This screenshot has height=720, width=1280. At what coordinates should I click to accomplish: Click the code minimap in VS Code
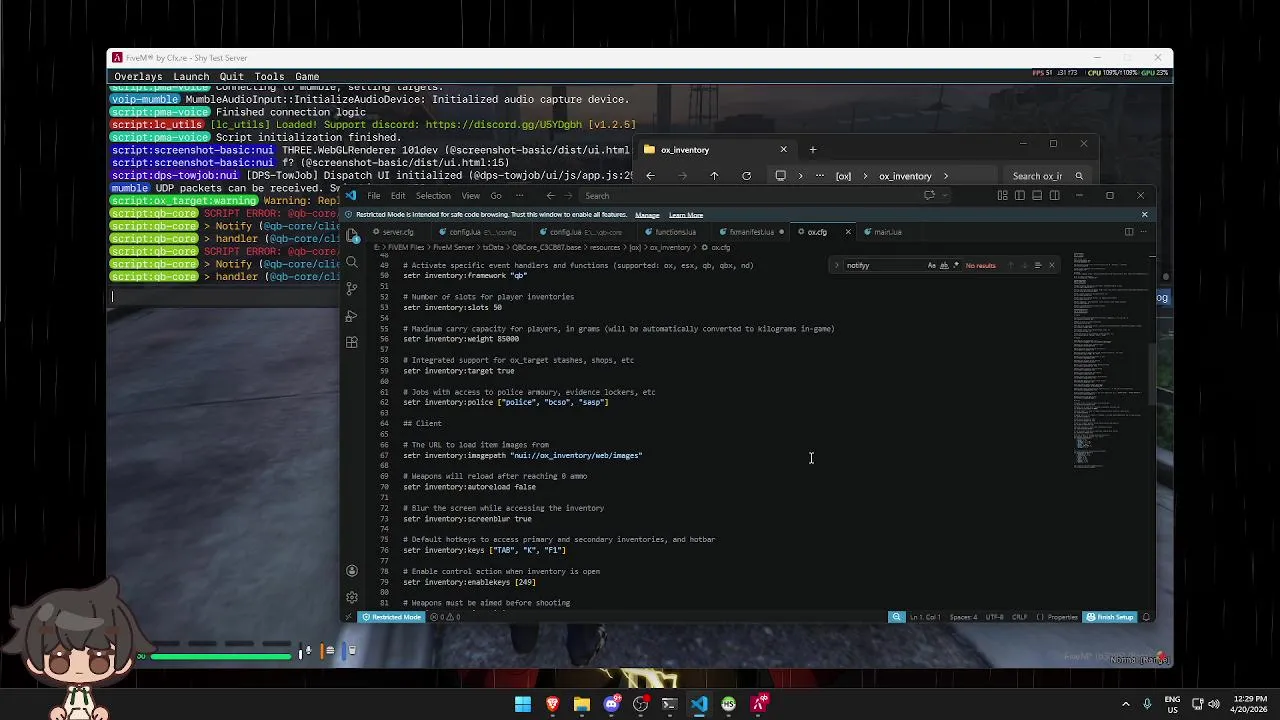coord(1110,360)
